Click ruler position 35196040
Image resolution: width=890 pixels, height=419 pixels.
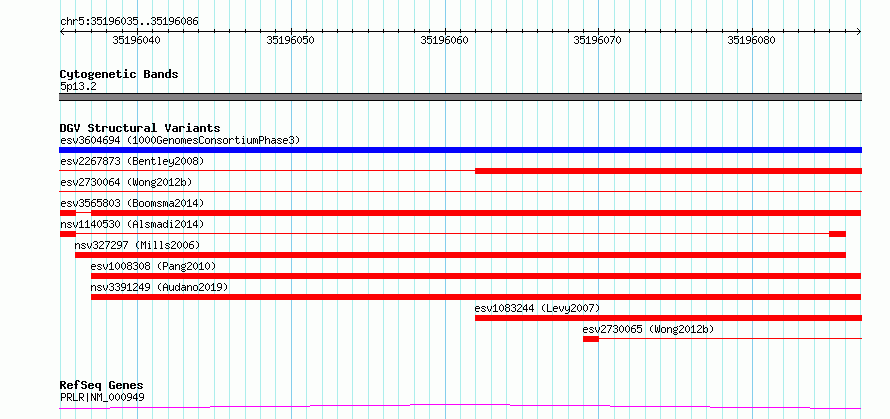click(137, 40)
